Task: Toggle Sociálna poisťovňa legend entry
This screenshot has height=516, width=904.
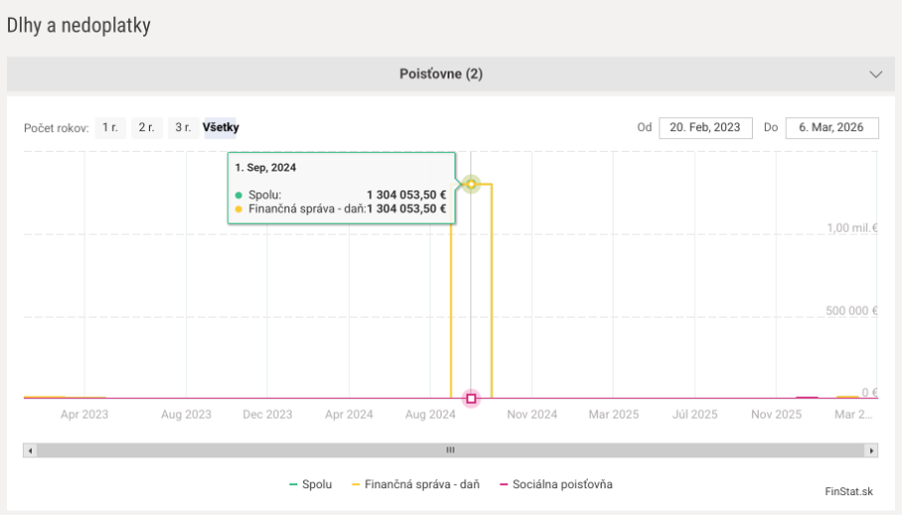Action: (x=555, y=485)
